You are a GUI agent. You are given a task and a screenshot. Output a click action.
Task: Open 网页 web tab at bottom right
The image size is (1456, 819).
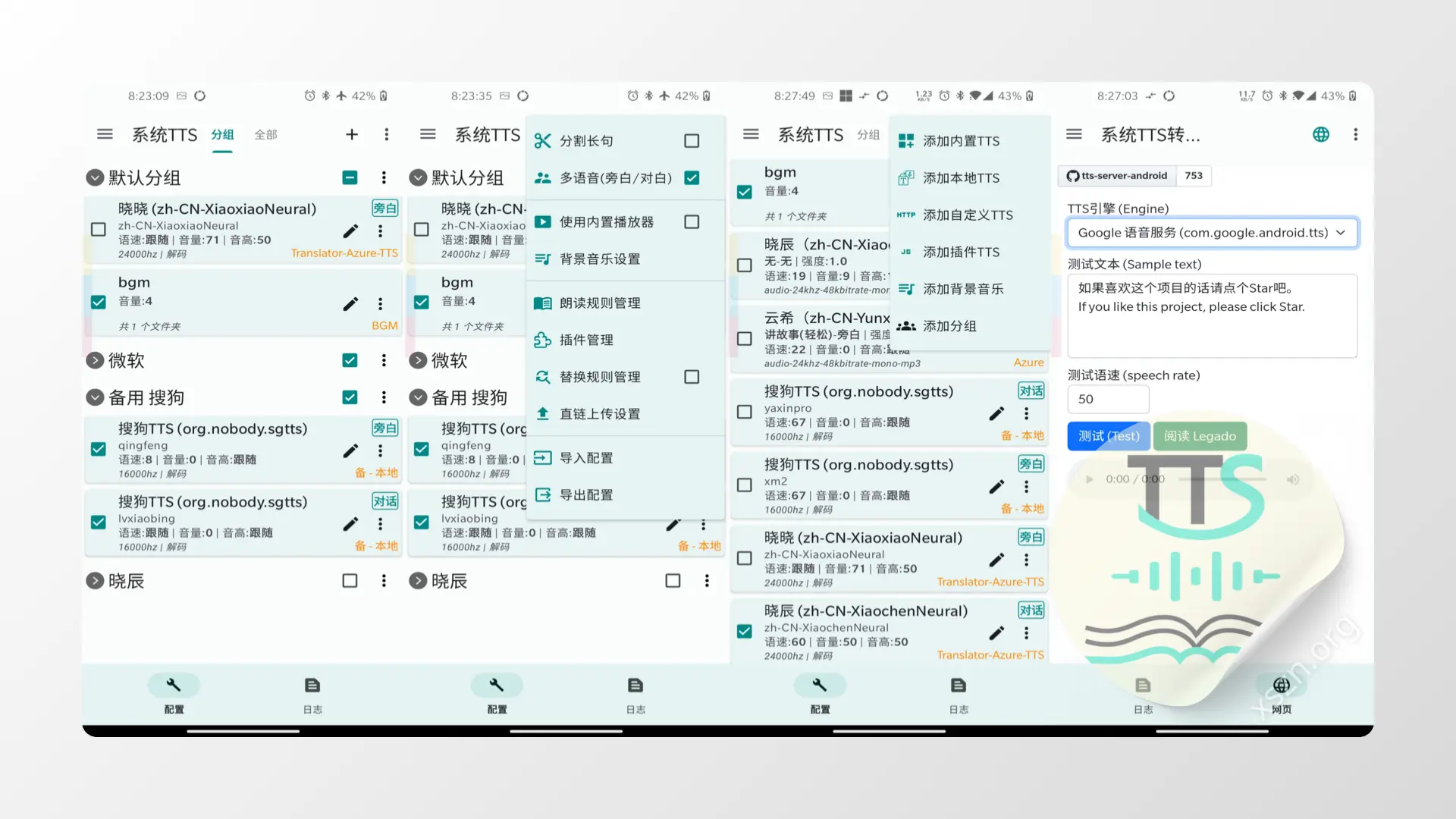pos(1282,694)
